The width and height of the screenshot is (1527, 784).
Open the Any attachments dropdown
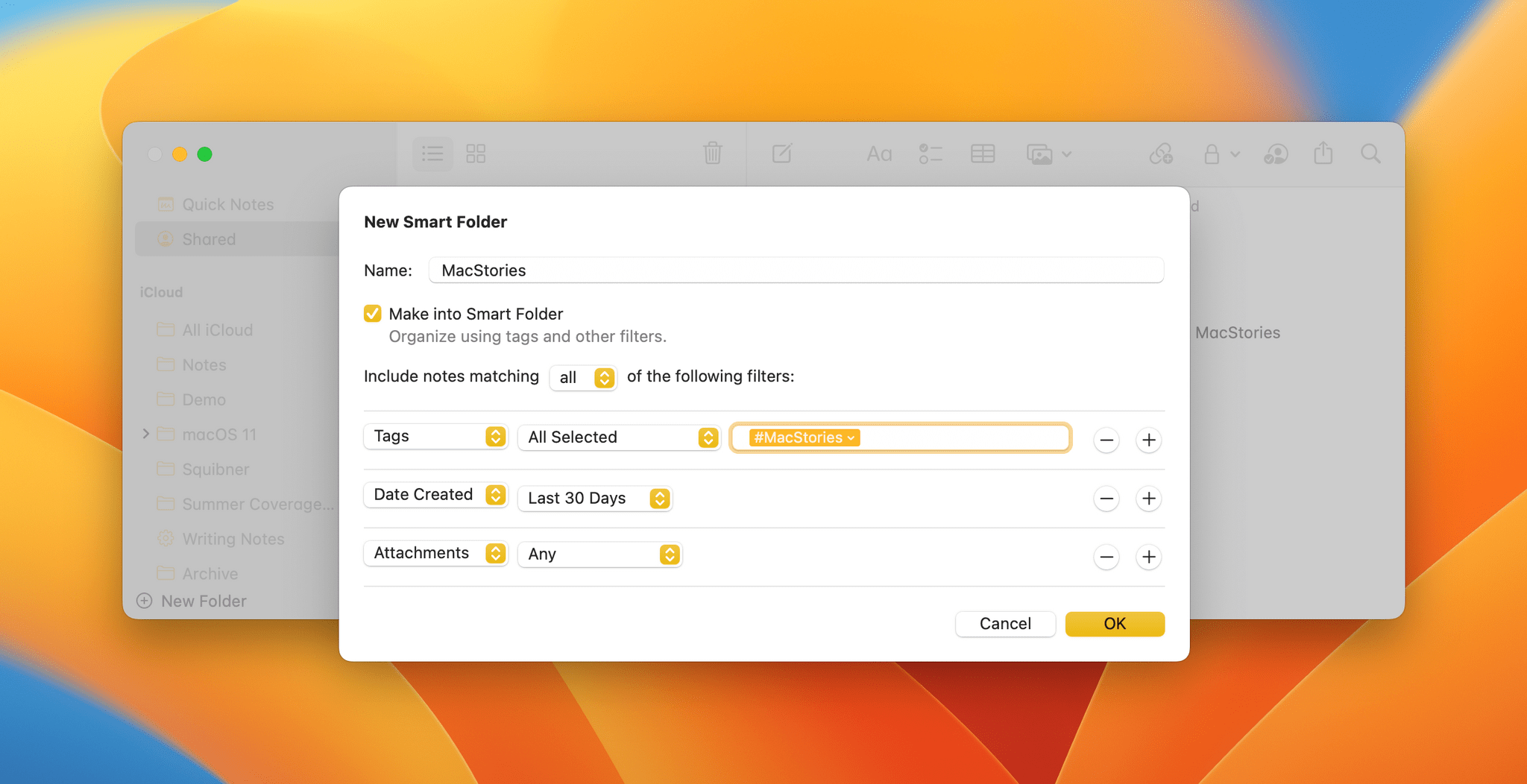coord(600,554)
